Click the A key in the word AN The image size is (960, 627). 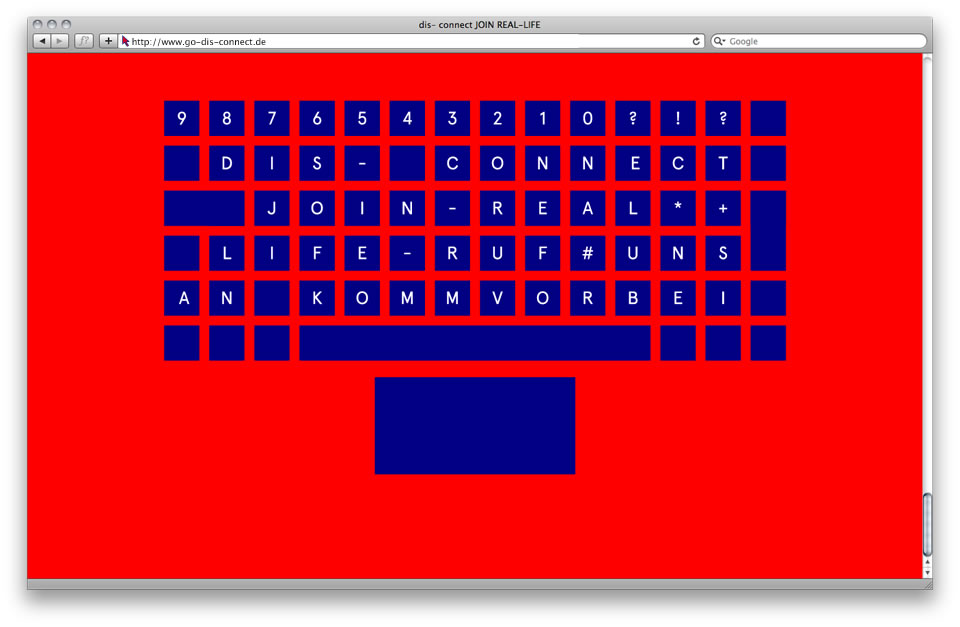tap(182, 298)
